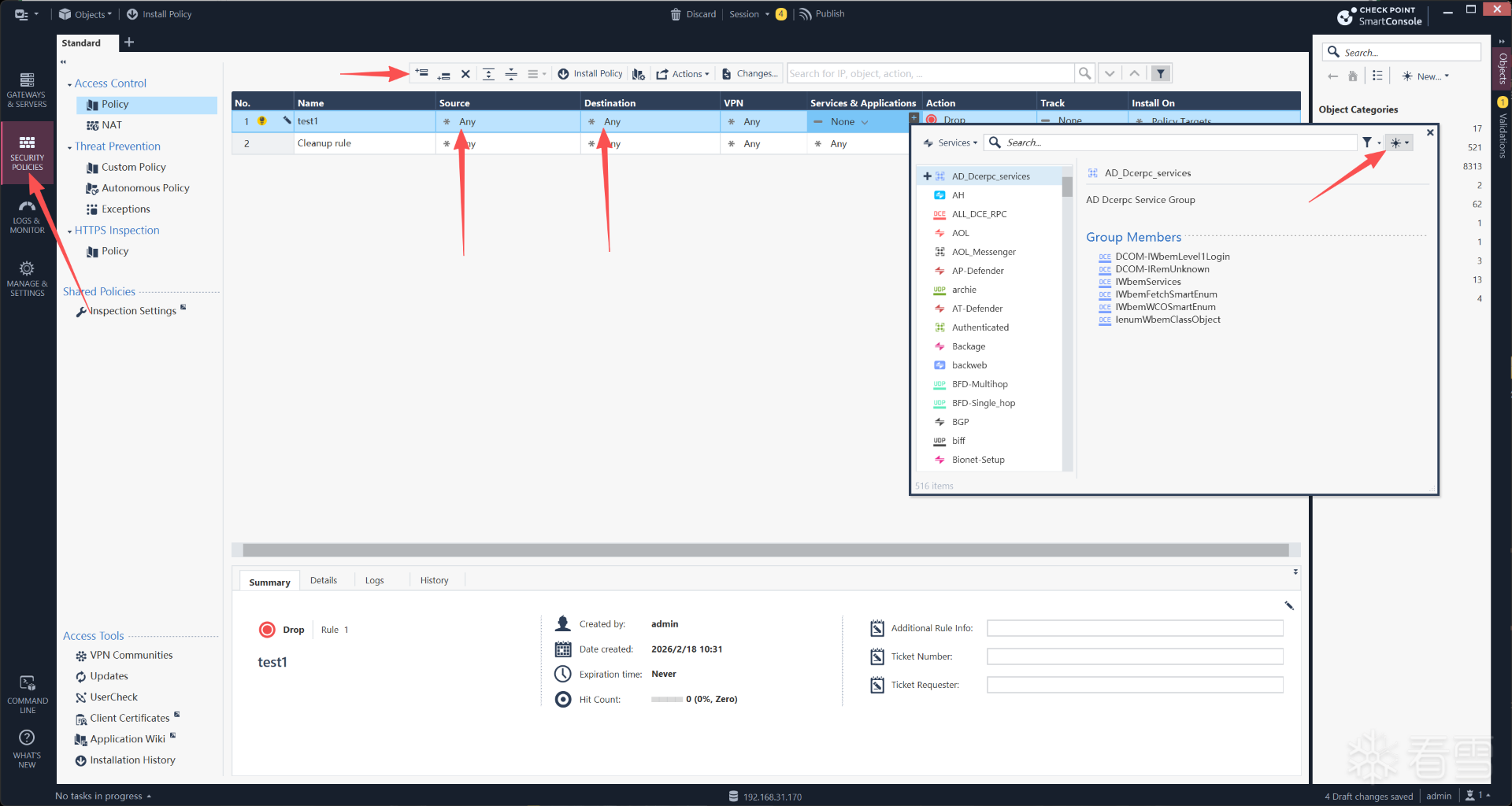Open the Objects side tab
Viewport: 1512px width, 806px height.
click(1503, 69)
